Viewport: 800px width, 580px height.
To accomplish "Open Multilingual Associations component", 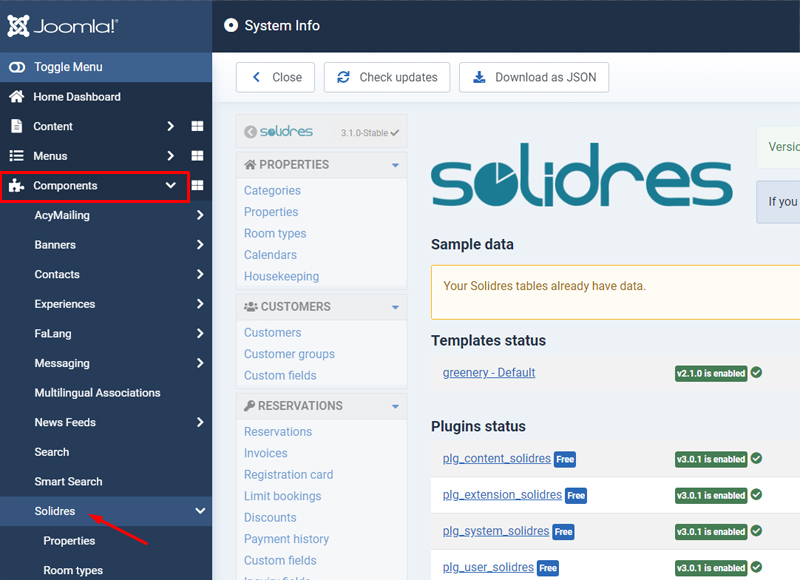I will coord(97,393).
